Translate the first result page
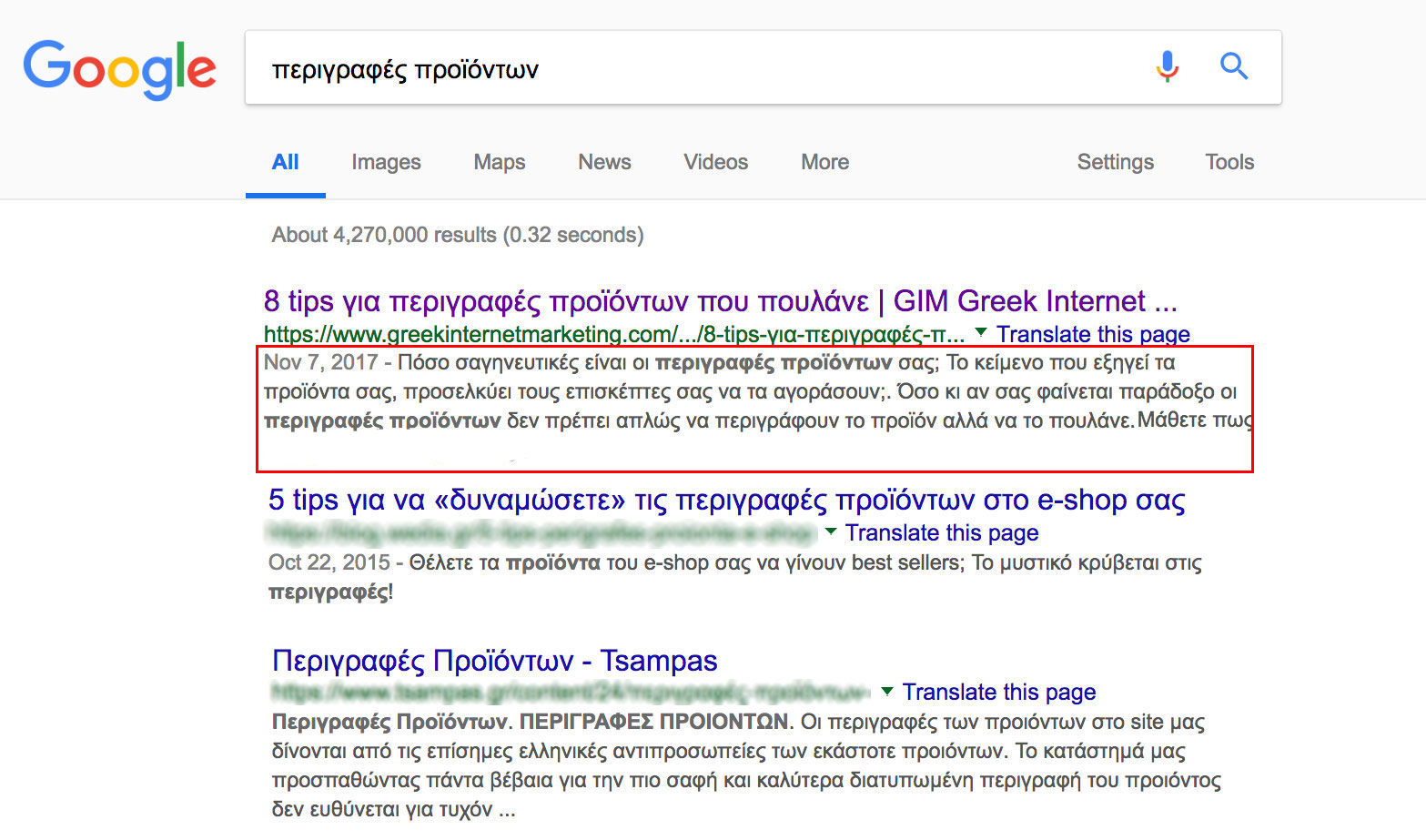 (x=1093, y=334)
